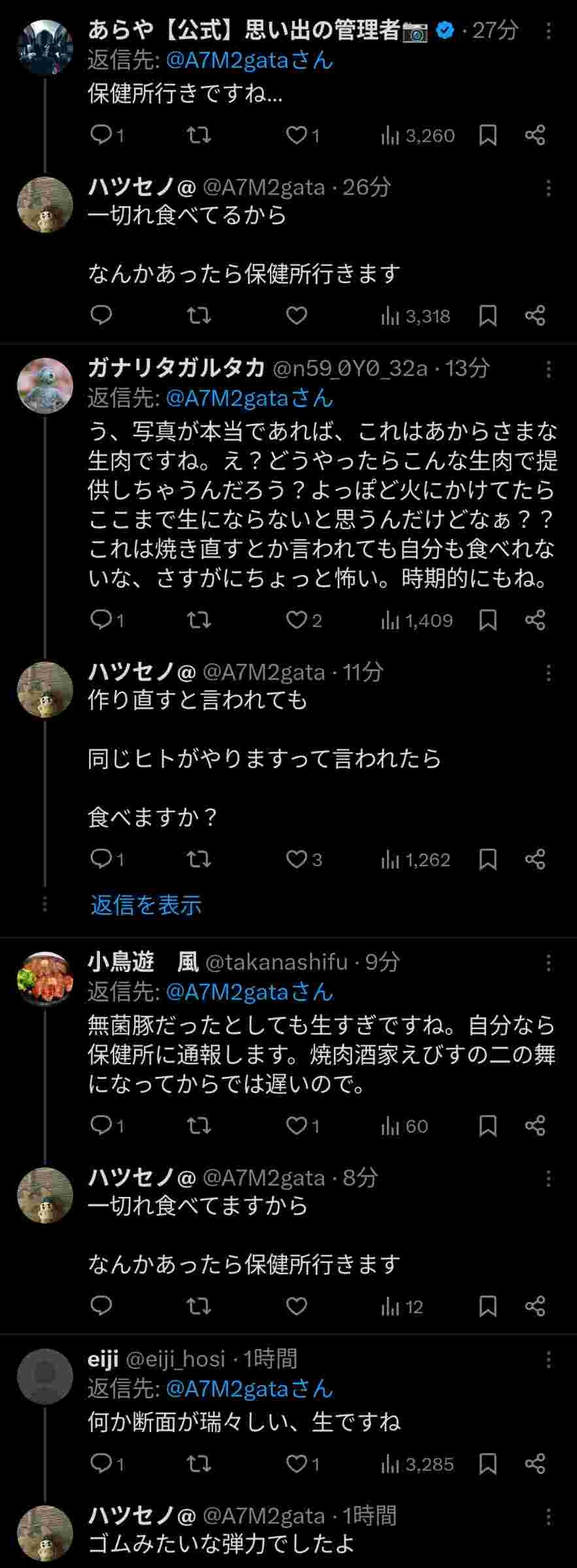Viewport: 577px width, 1568px height.
Task: Reply to 小鳥遊 風's tweet
Action: coord(101,1126)
